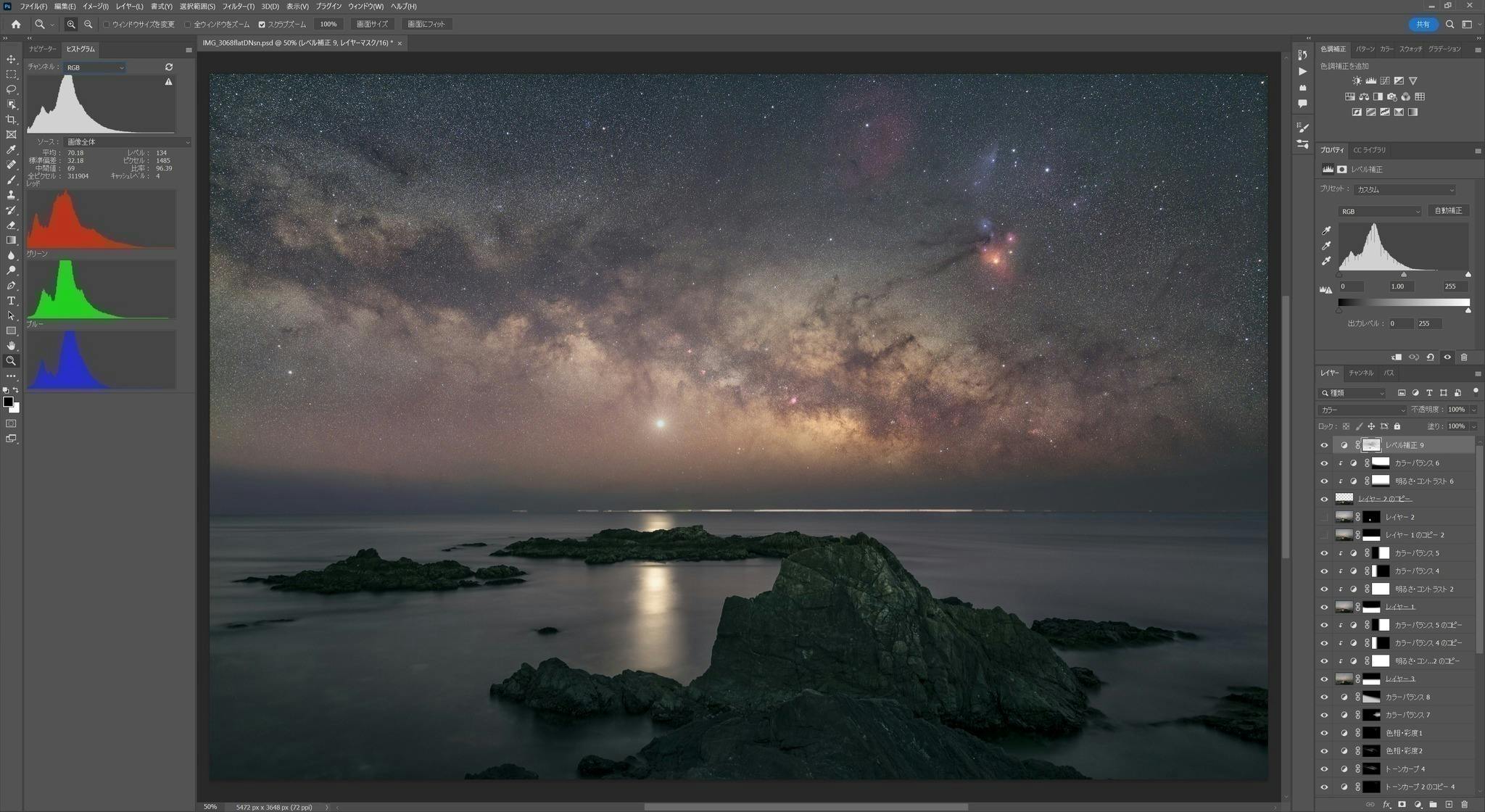Click the レイヤー 1 layer thumbnail
1485x812 pixels.
1344,607
